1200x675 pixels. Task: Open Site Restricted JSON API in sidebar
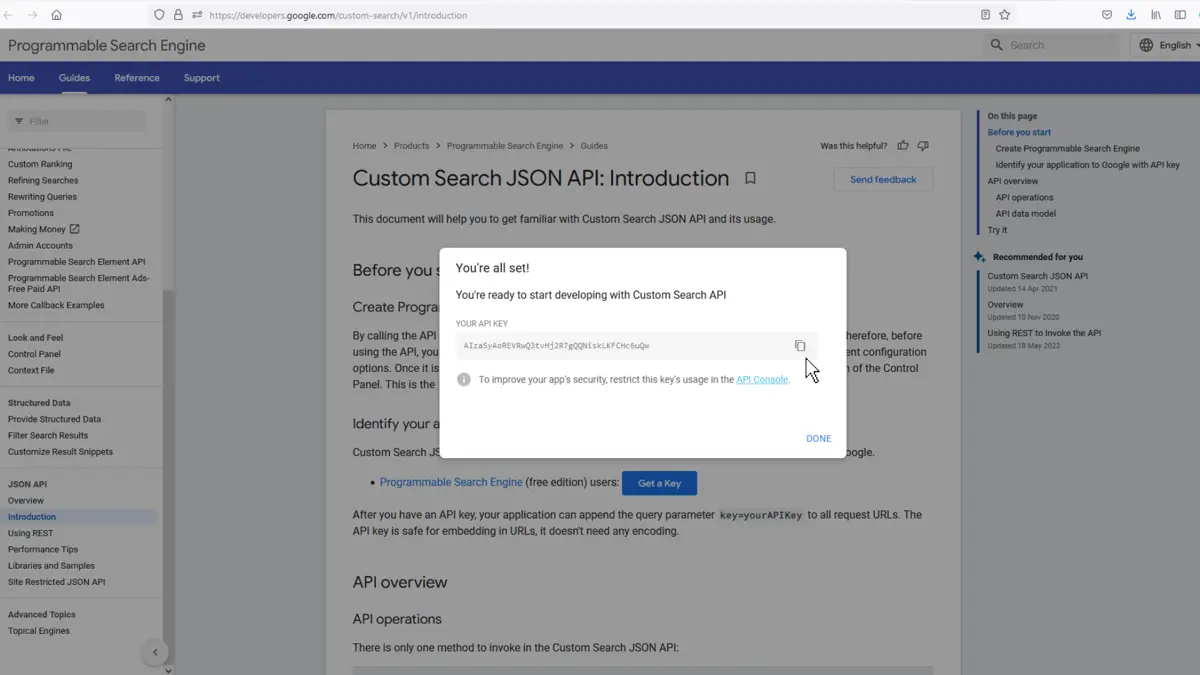[56, 582]
